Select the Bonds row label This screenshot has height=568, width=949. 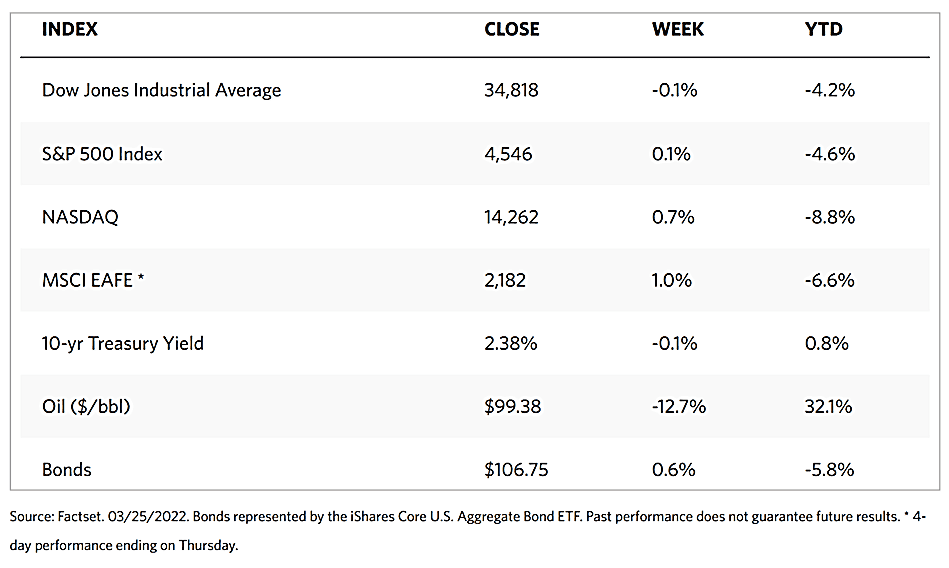[x=67, y=469]
